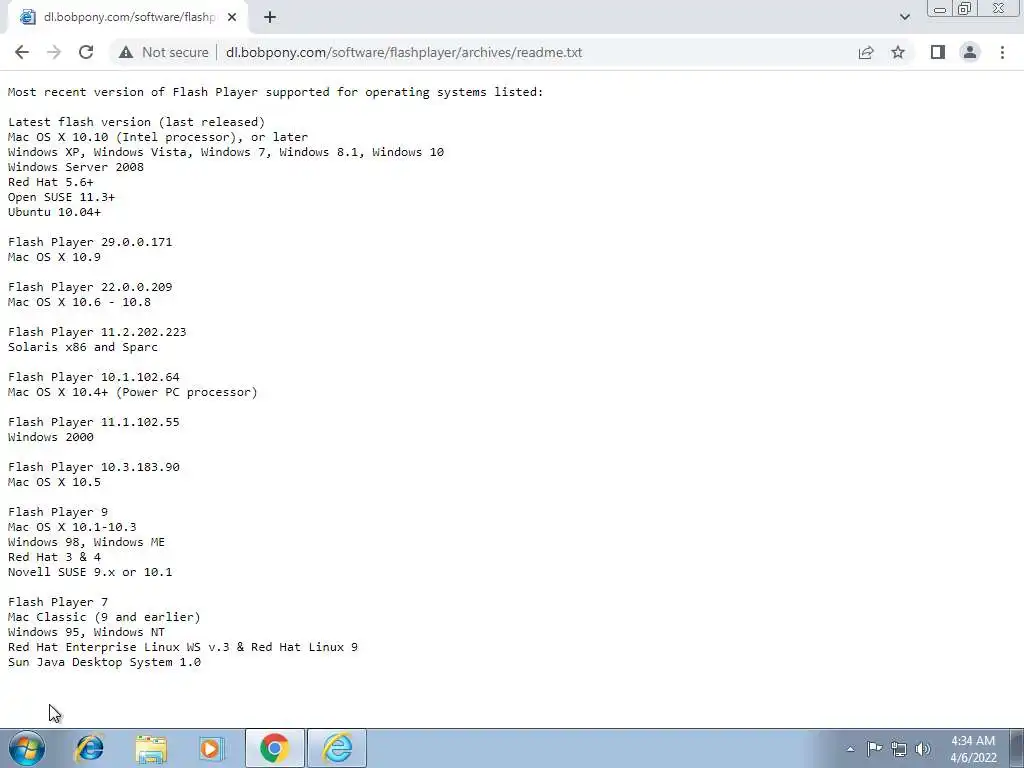
Task: Click the 'Ubuntu 10.04+' line
Action: [54, 212]
